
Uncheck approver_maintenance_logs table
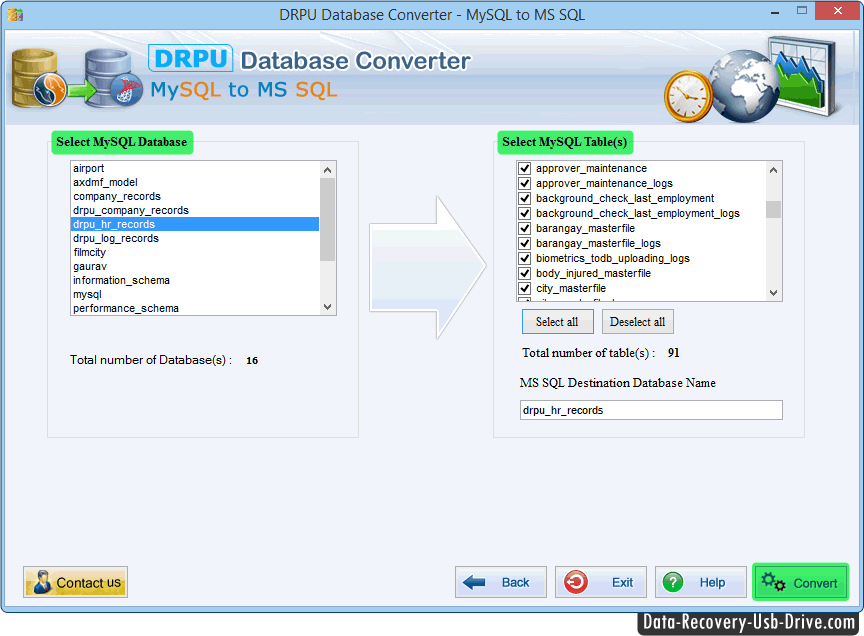(x=525, y=183)
